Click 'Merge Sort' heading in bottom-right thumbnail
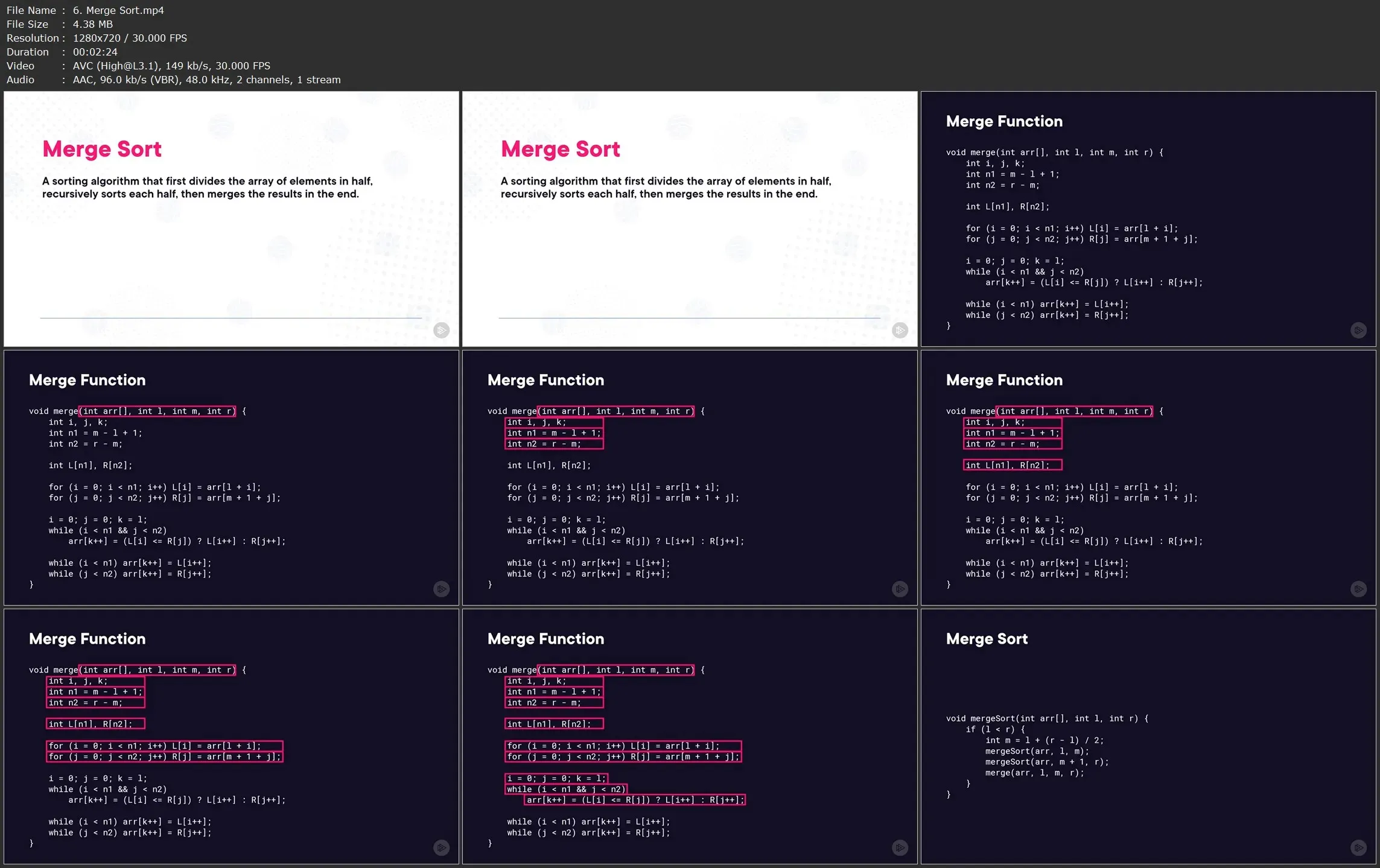1380x868 pixels. 987,639
